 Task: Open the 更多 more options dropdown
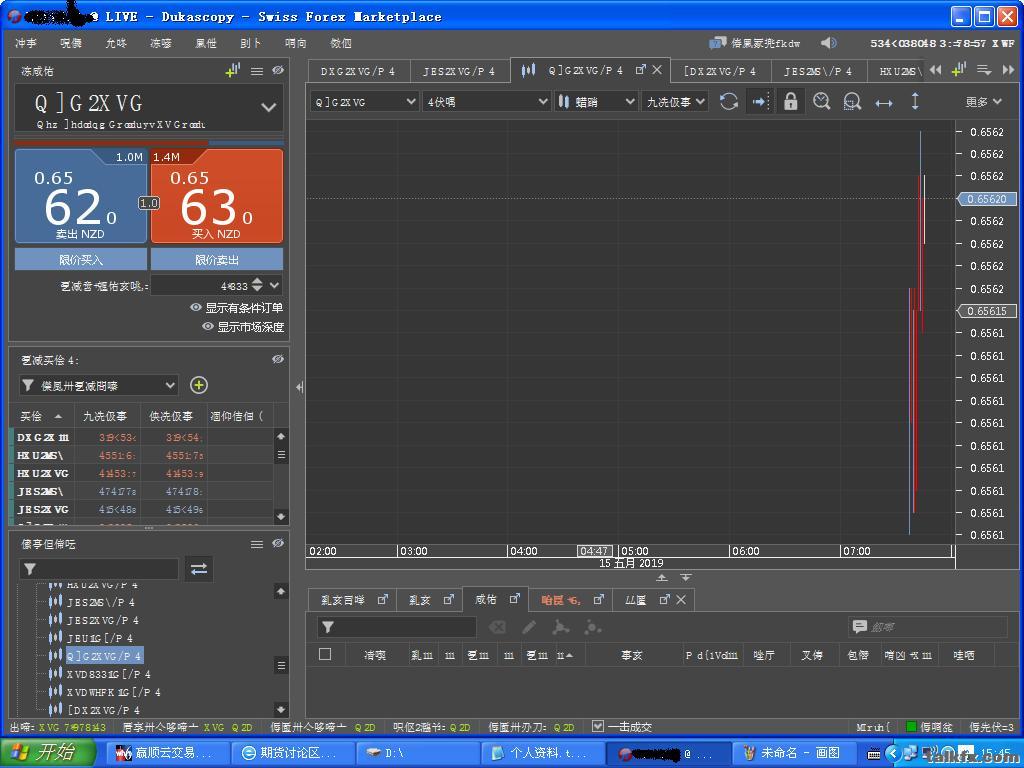point(983,102)
